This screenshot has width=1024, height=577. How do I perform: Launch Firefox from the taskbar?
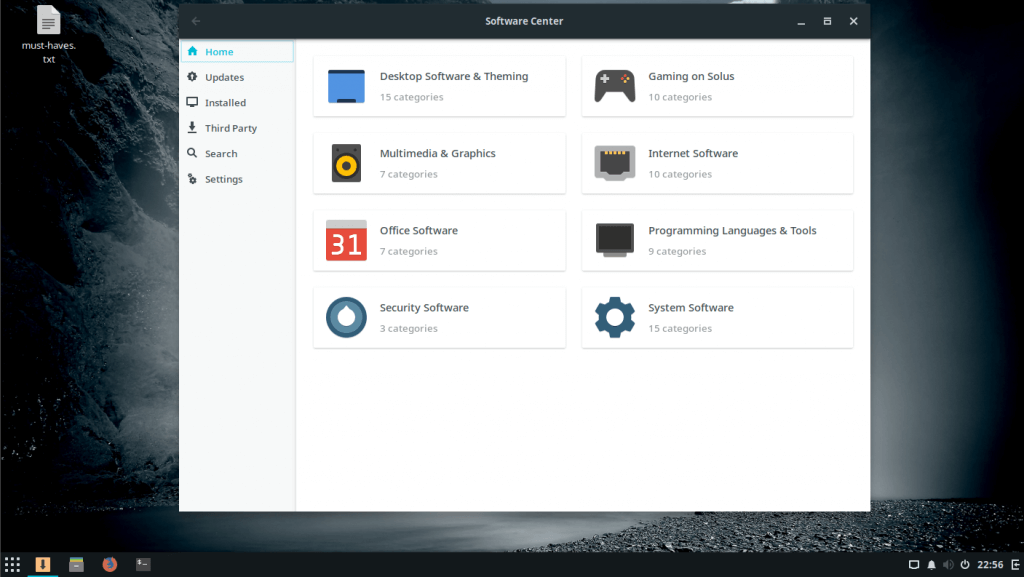click(x=109, y=564)
